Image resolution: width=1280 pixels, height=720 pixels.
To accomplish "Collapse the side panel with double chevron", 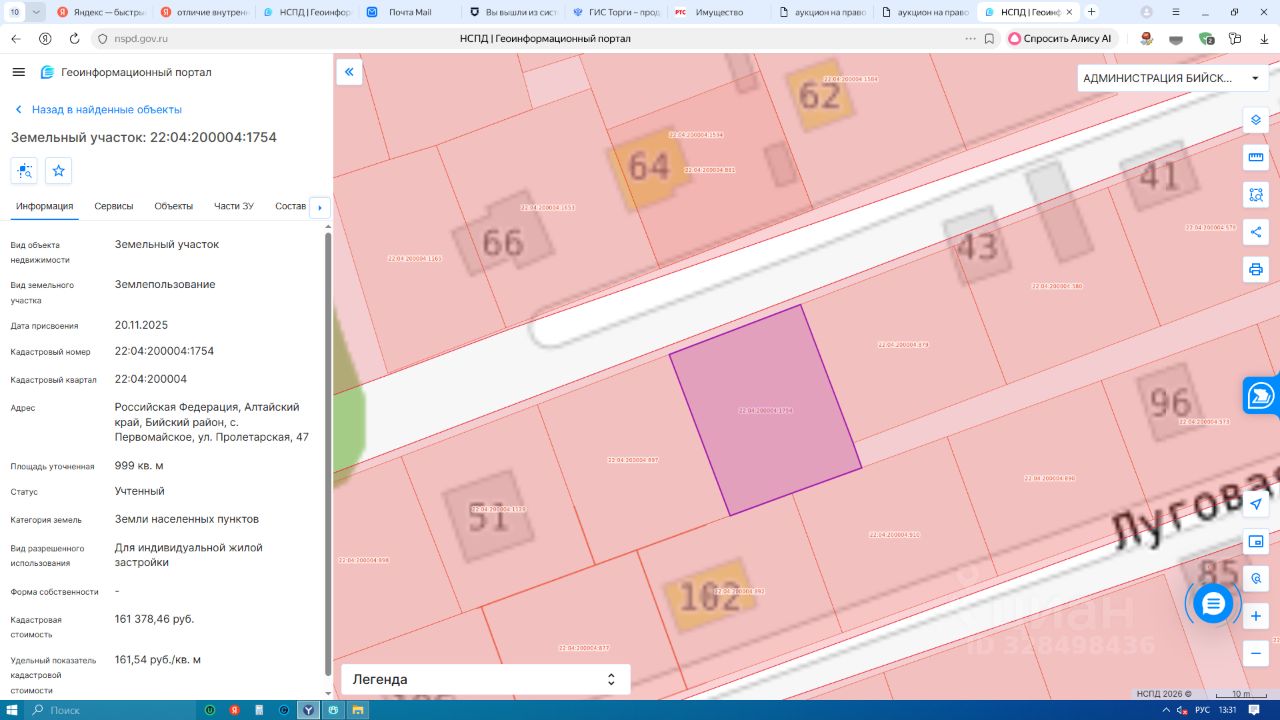I will [349, 72].
